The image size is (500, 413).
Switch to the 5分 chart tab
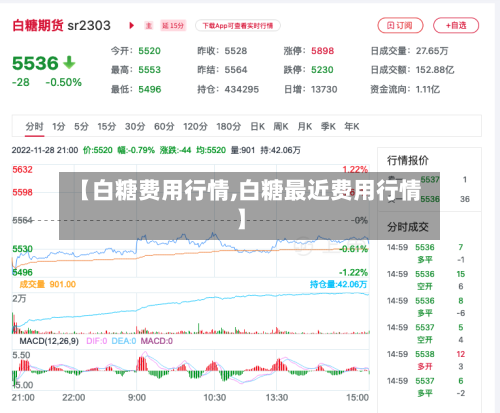coord(81,127)
